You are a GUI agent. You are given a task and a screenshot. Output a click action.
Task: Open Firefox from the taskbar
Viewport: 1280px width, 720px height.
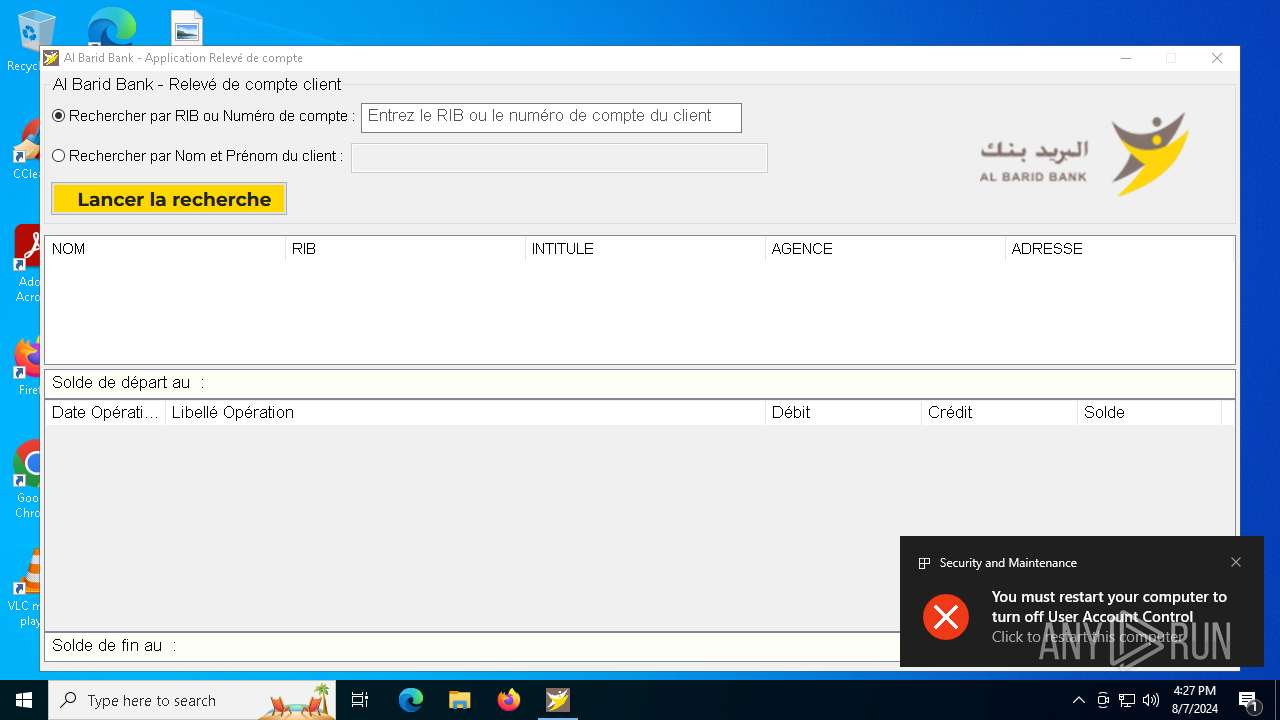(x=509, y=700)
